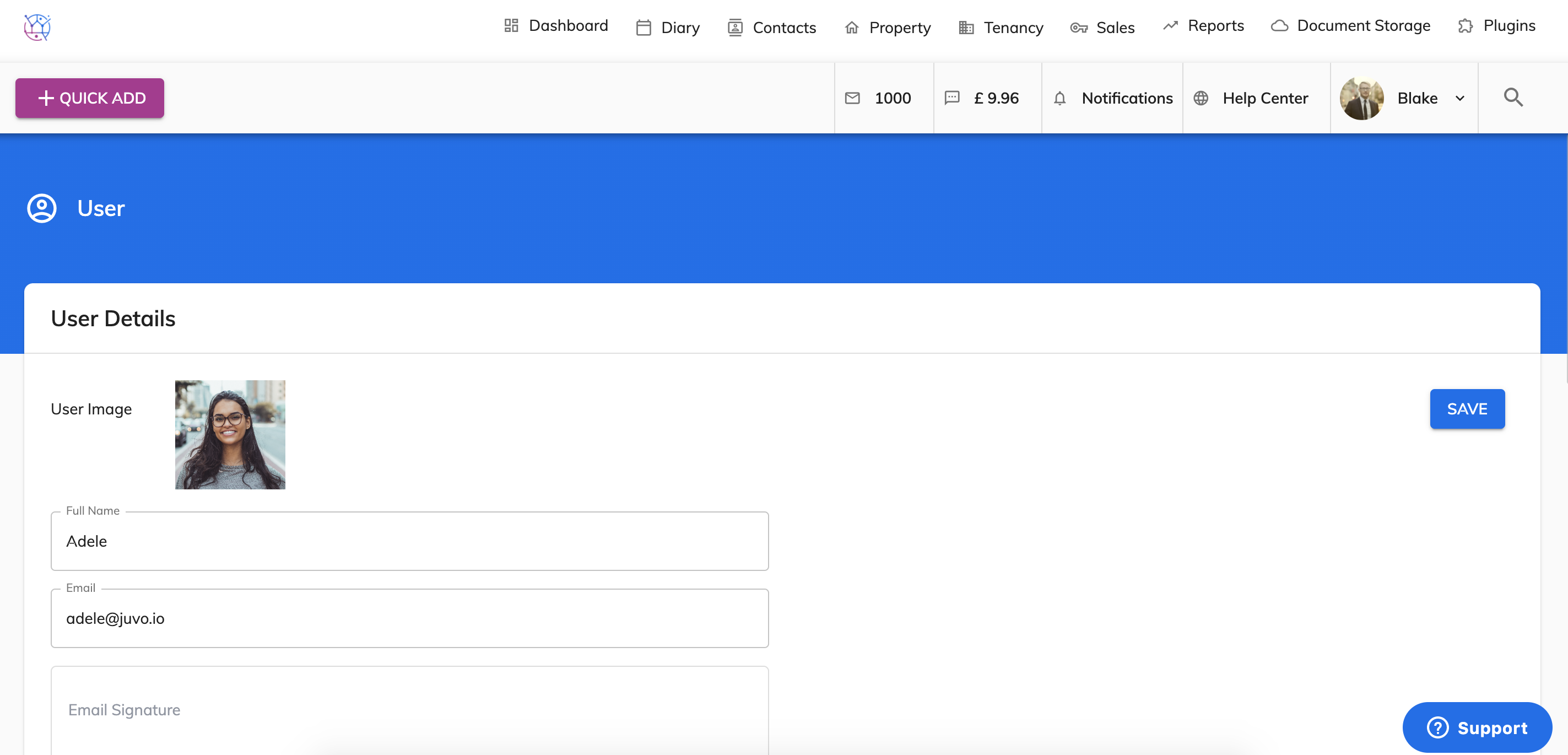Open the Support chat button
1568x755 pixels.
1477,727
